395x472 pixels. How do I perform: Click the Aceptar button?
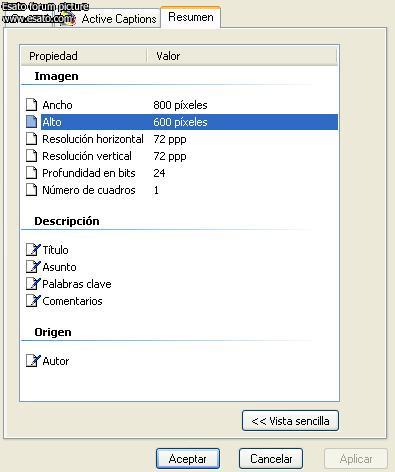tap(188, 459)
